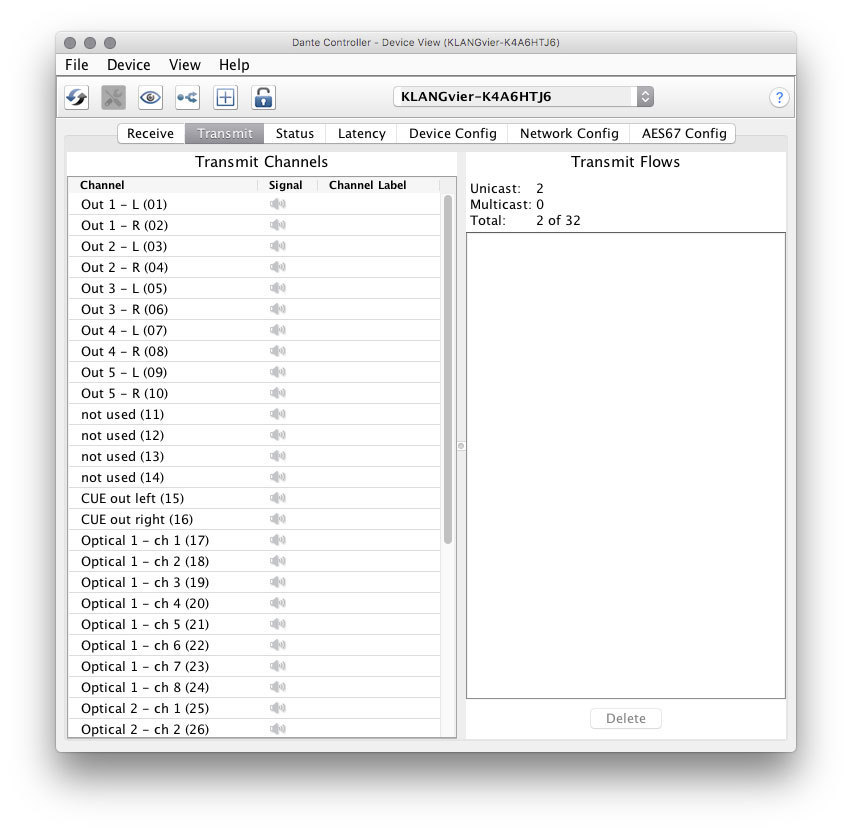Viewport: 852px width, 832px height.
Task: Click signal speaker icon for not used (11)
Action: [278, 414]
